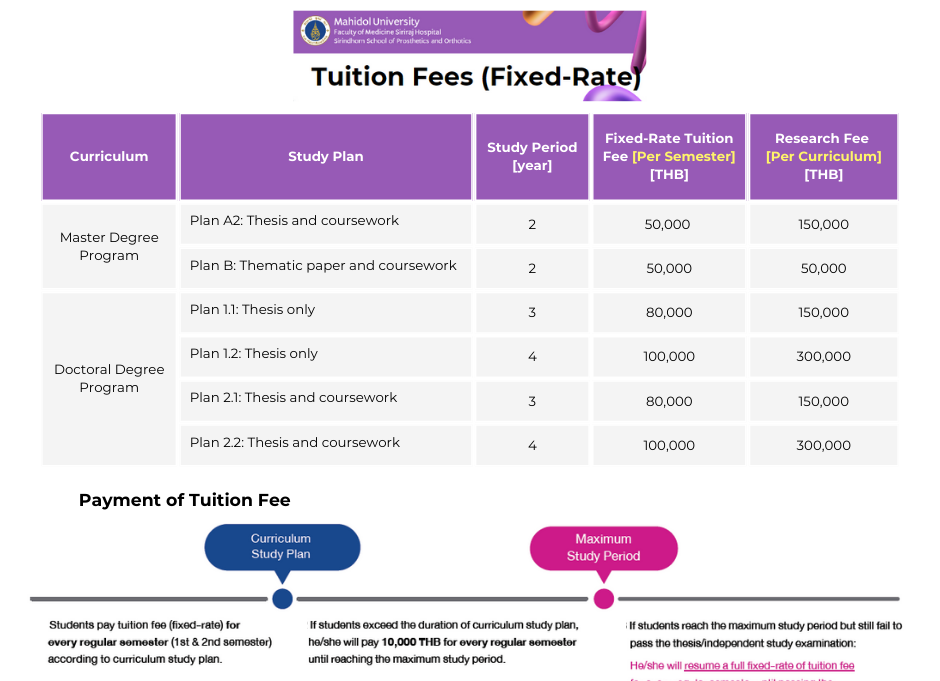
Task: Select the Study Period [year] header cell
Action: click(532, 157)
